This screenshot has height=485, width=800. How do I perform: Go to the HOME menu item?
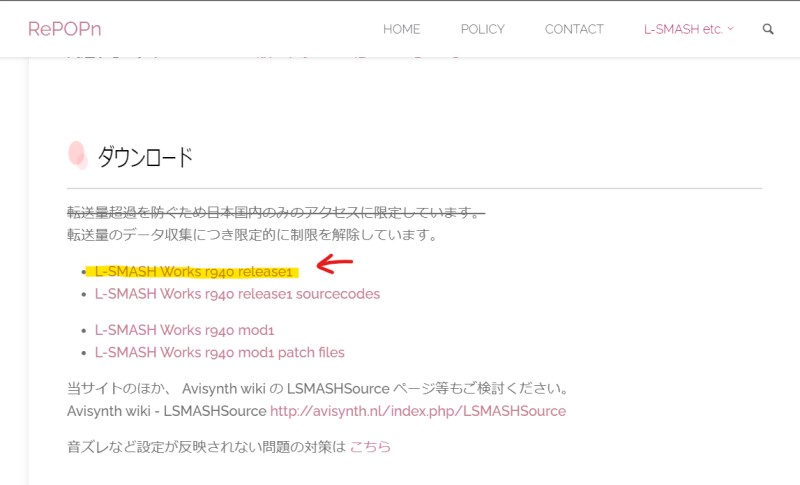(402, 29)
